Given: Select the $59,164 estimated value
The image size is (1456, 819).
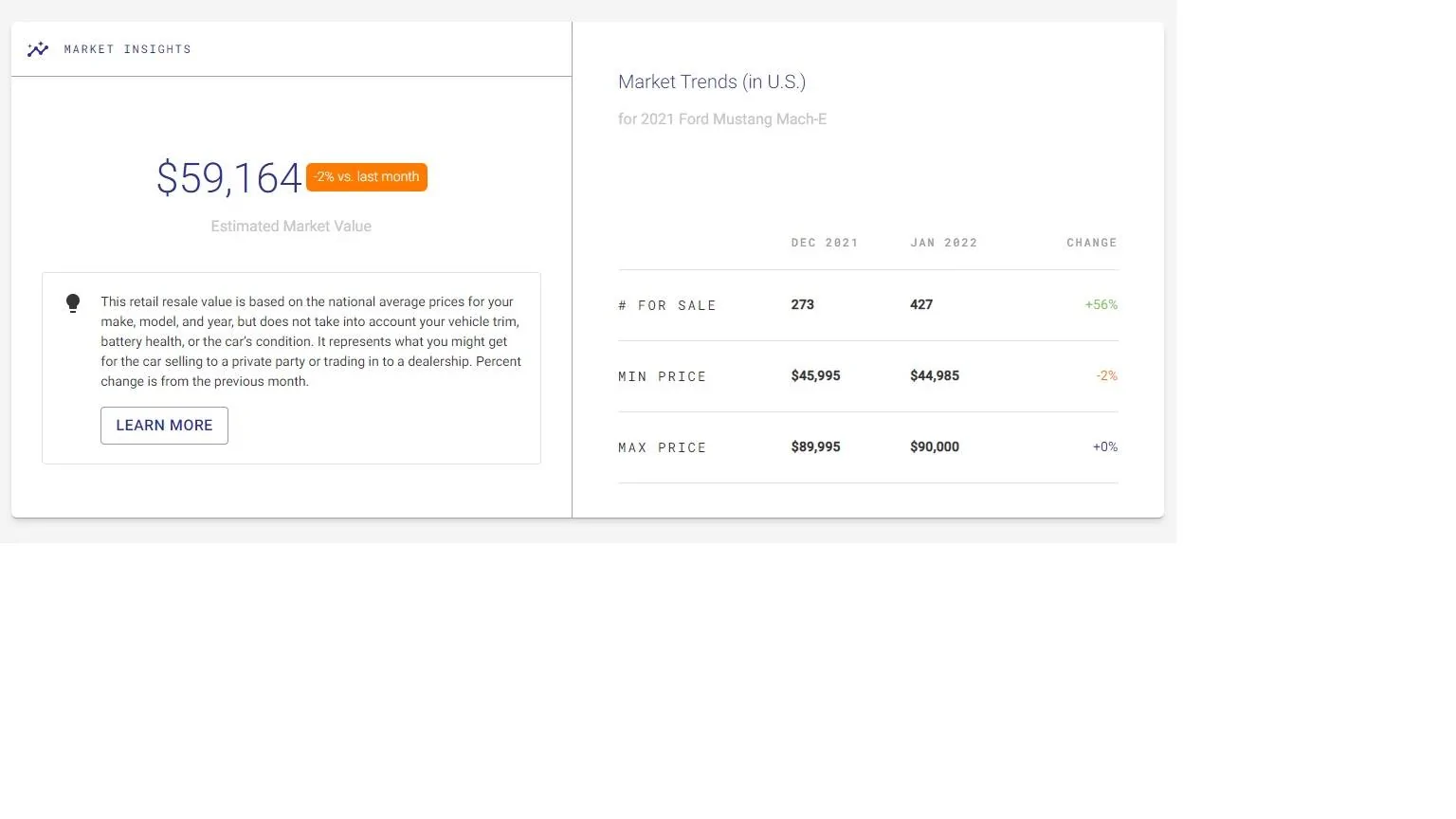Looking at the screenshot, I should (x=229, y=178).
